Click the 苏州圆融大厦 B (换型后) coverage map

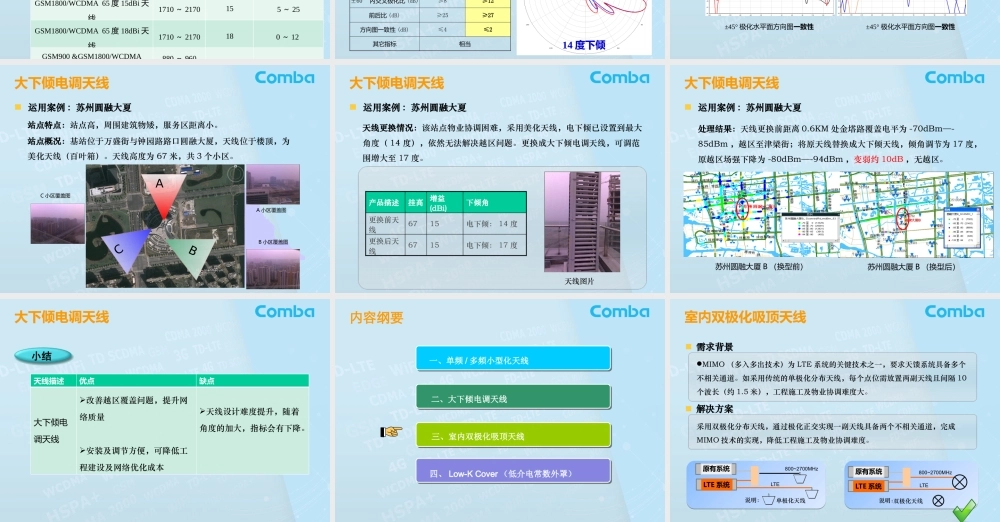916,214
